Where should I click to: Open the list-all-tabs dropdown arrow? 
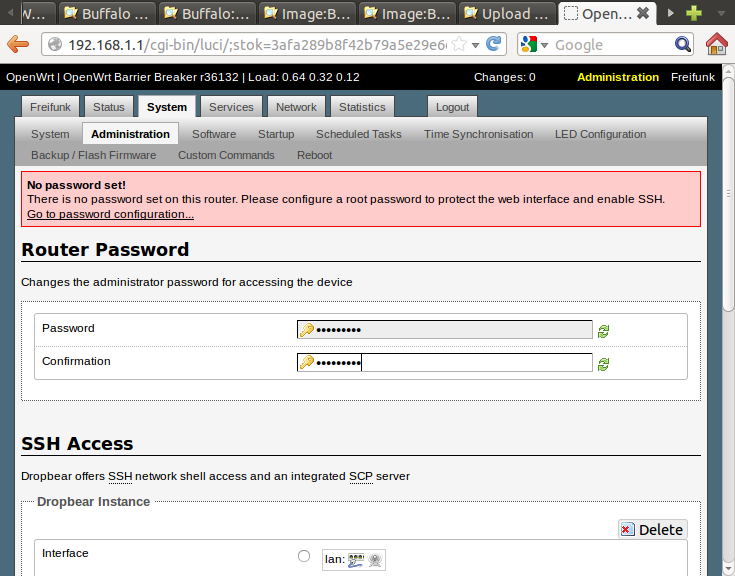click(x=721, y=14)
